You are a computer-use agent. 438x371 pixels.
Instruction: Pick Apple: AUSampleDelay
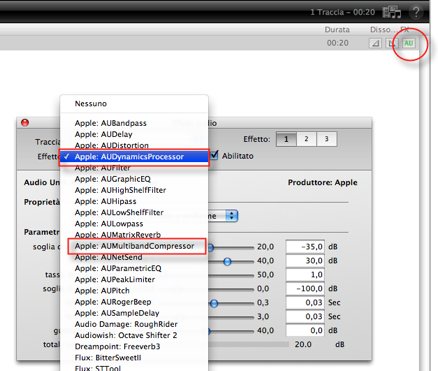134,313
